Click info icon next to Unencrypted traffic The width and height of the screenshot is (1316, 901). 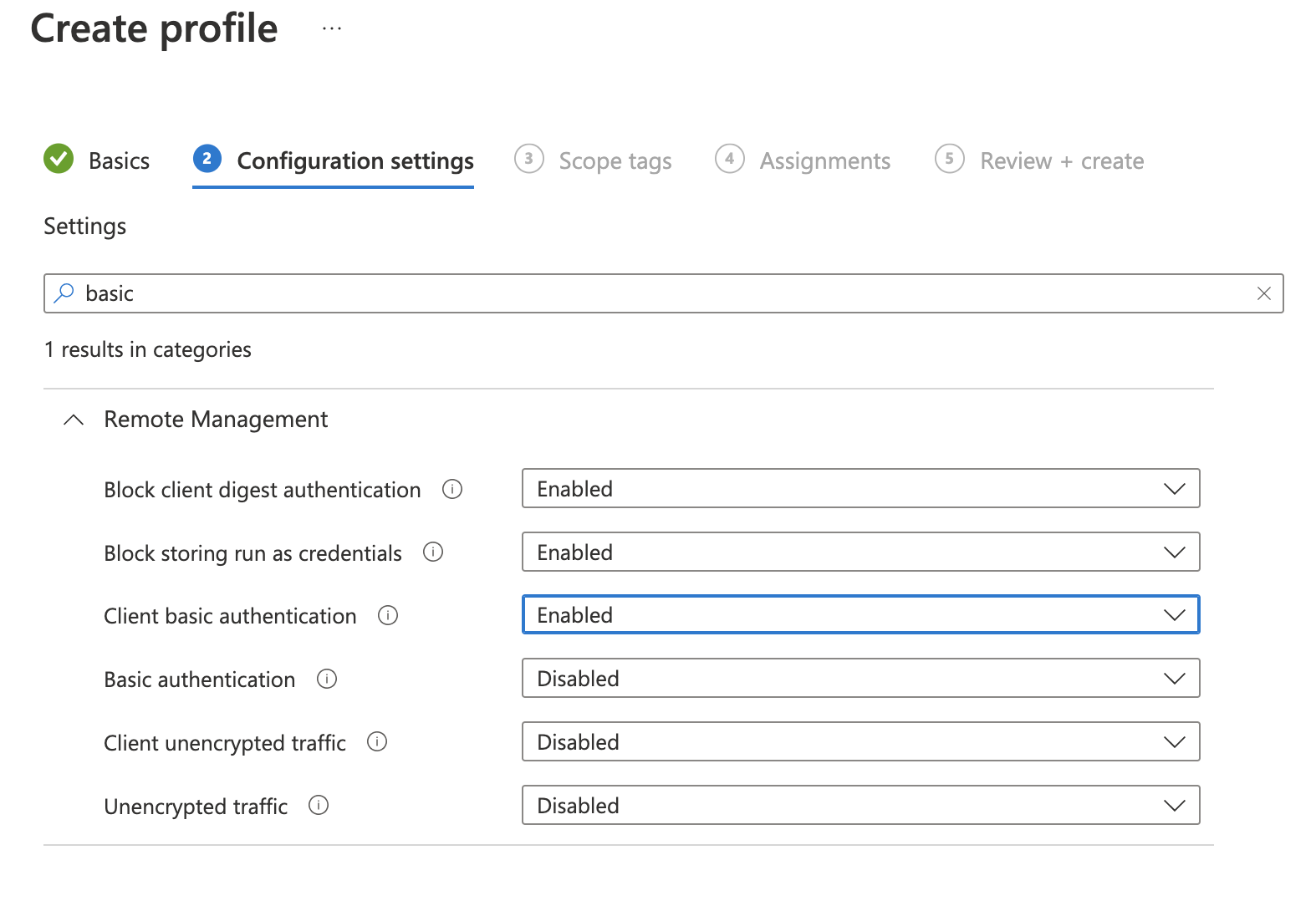pos(319,806)
